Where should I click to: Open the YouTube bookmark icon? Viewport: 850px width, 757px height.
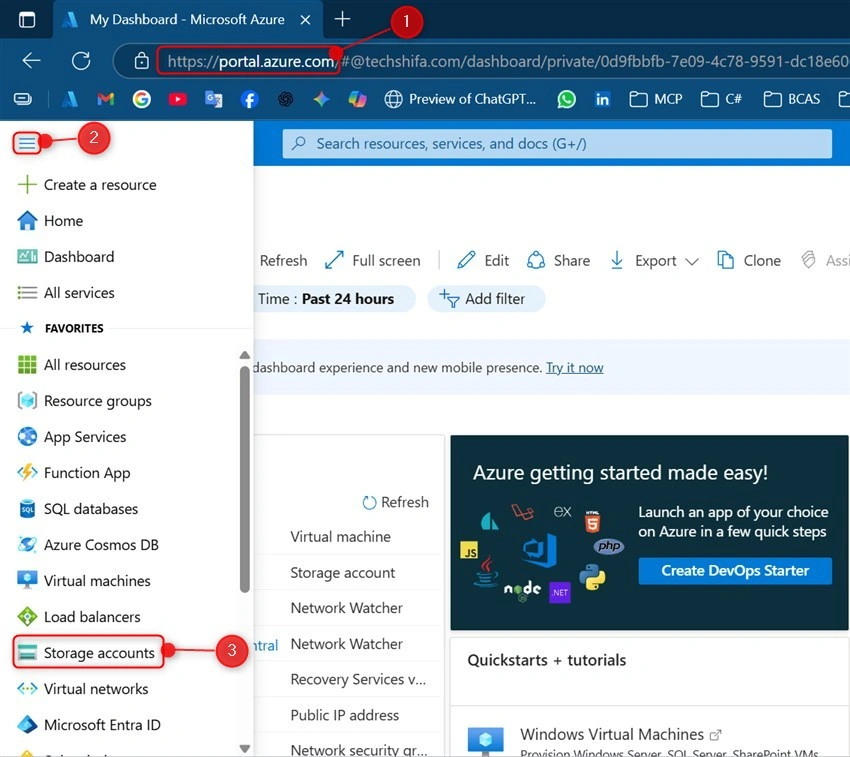point(177,99)
